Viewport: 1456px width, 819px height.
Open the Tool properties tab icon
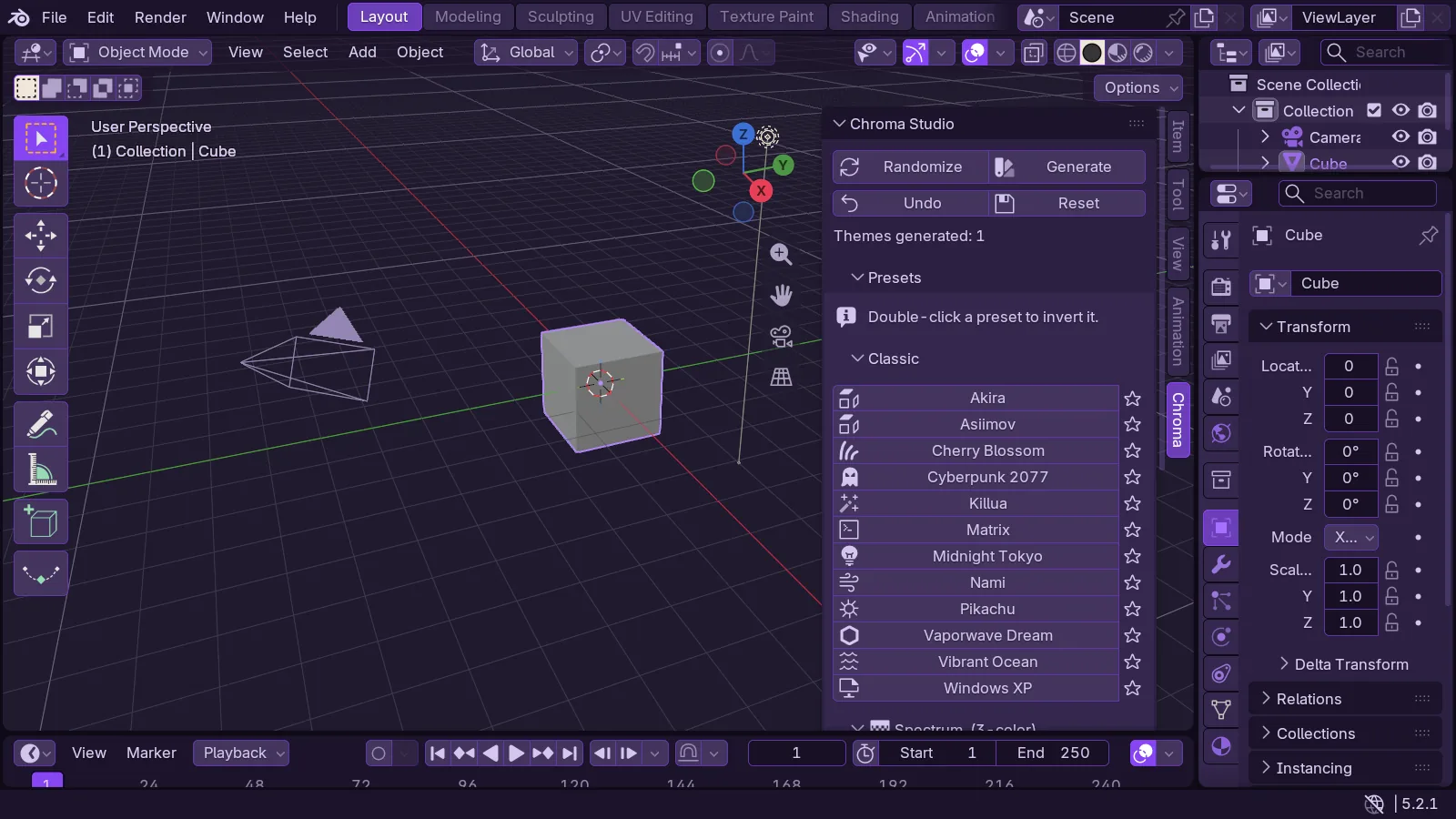(x=1221, y=240)
